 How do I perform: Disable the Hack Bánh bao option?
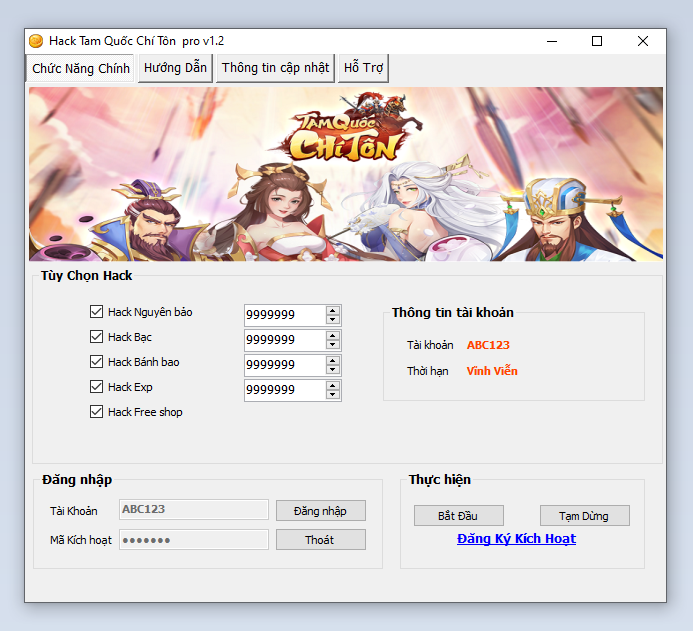97,362
